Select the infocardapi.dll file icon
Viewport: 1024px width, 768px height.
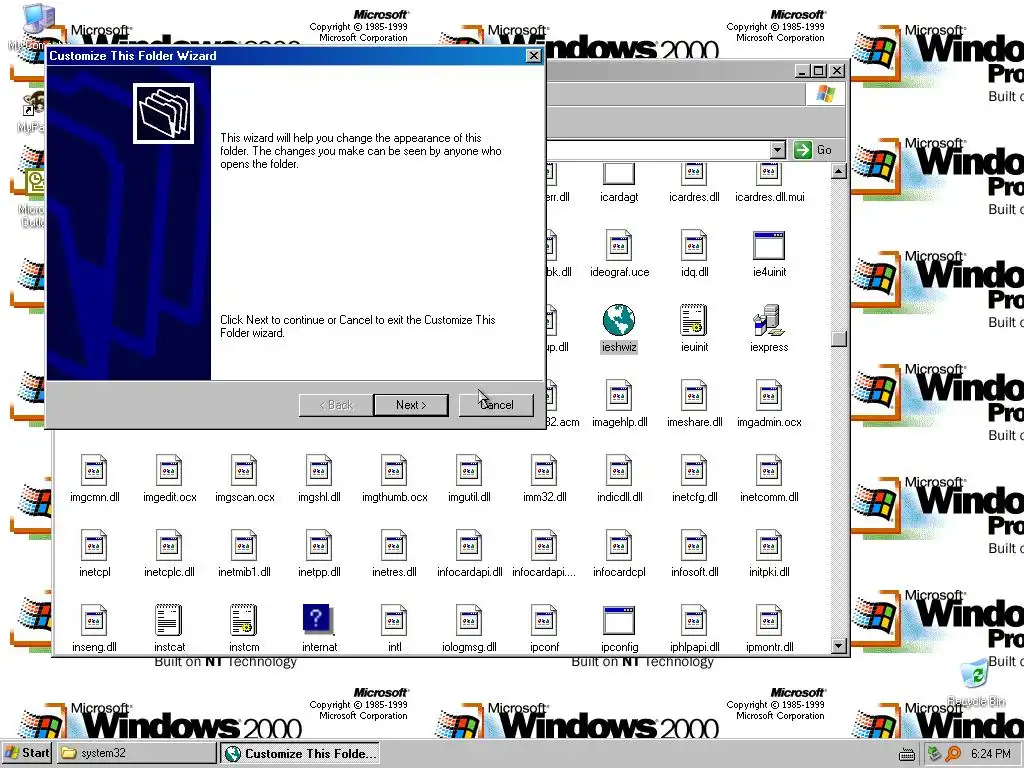click(469, 545)
